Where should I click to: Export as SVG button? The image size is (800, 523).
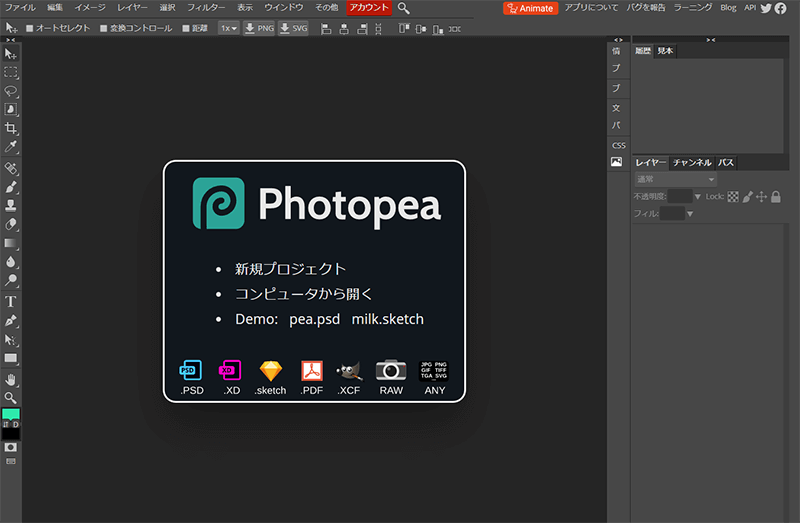tap(293, 29)
